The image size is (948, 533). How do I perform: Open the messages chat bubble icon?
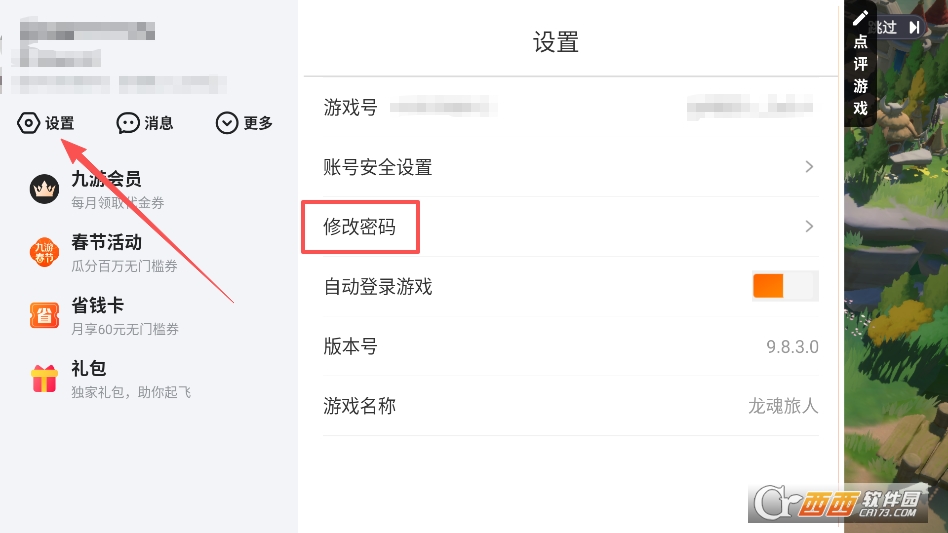point(128,123)
